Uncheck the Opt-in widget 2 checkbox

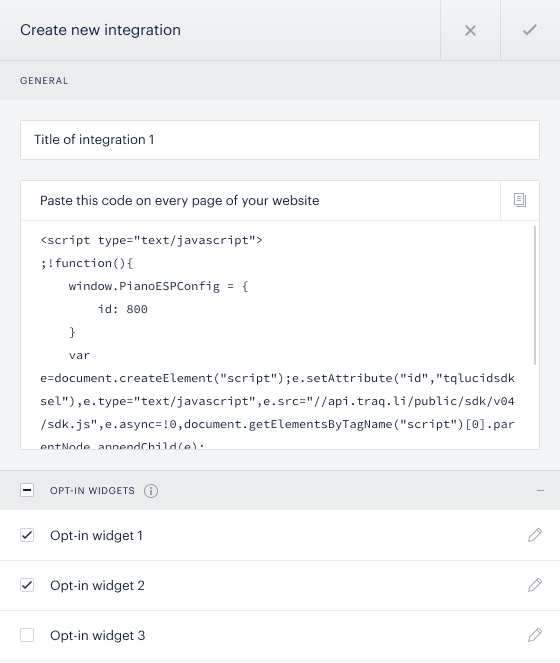click(x=27, y=585)
